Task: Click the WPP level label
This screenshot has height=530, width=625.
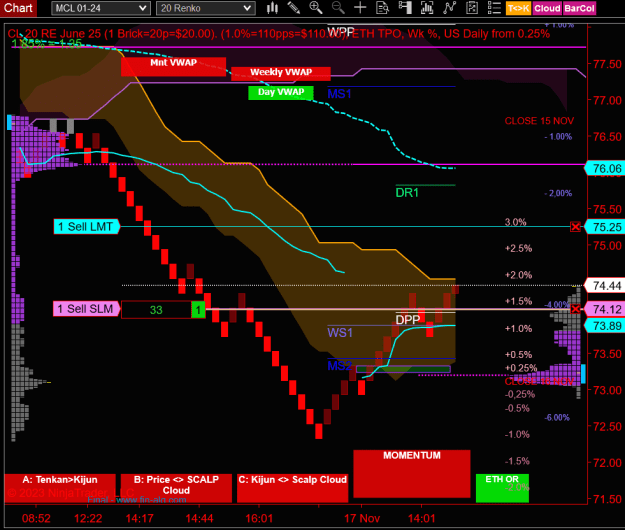Action: click(x=340, y=31)
